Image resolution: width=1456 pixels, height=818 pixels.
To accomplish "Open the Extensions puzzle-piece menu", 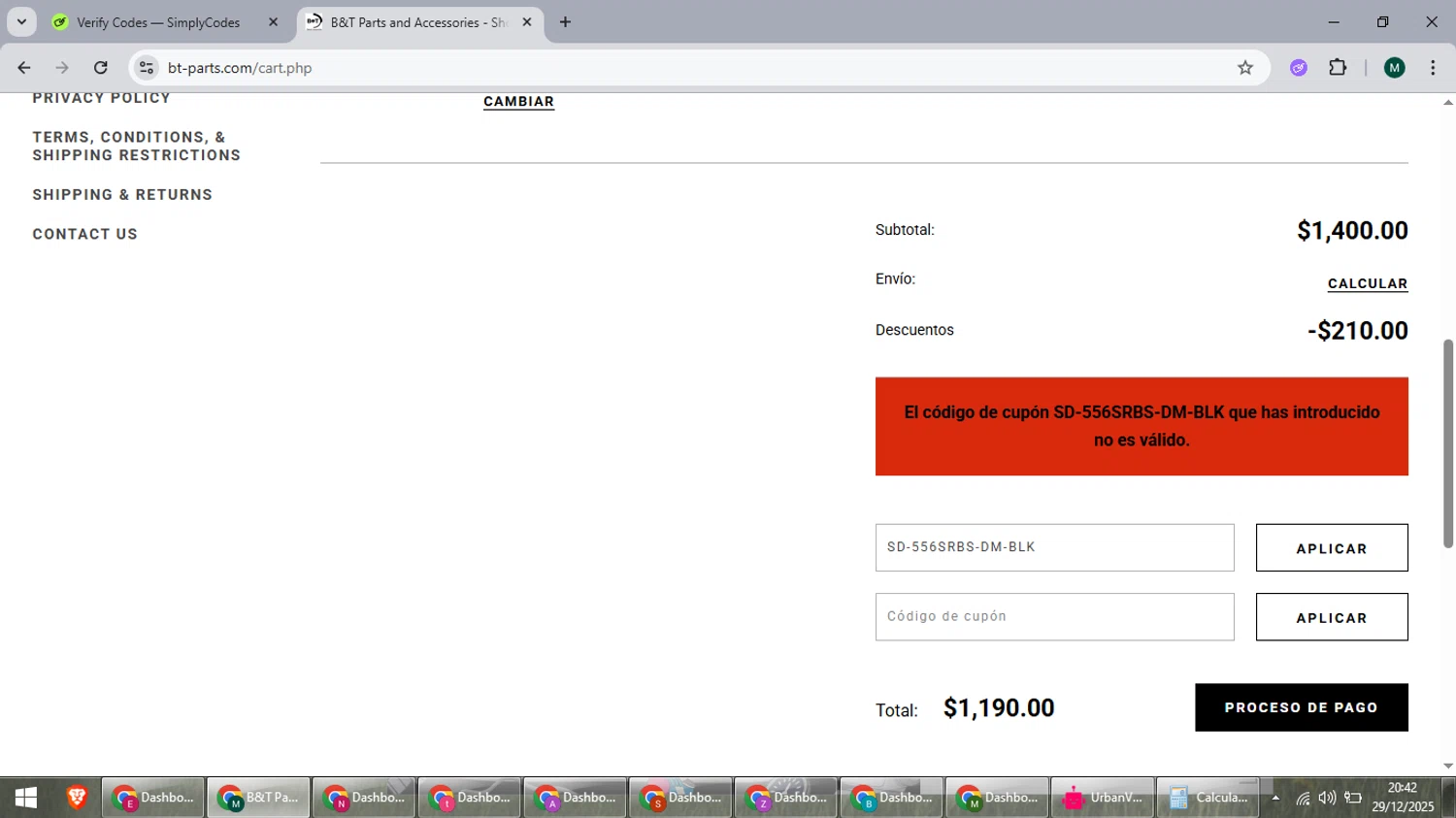I will [x=1338, y=68].
